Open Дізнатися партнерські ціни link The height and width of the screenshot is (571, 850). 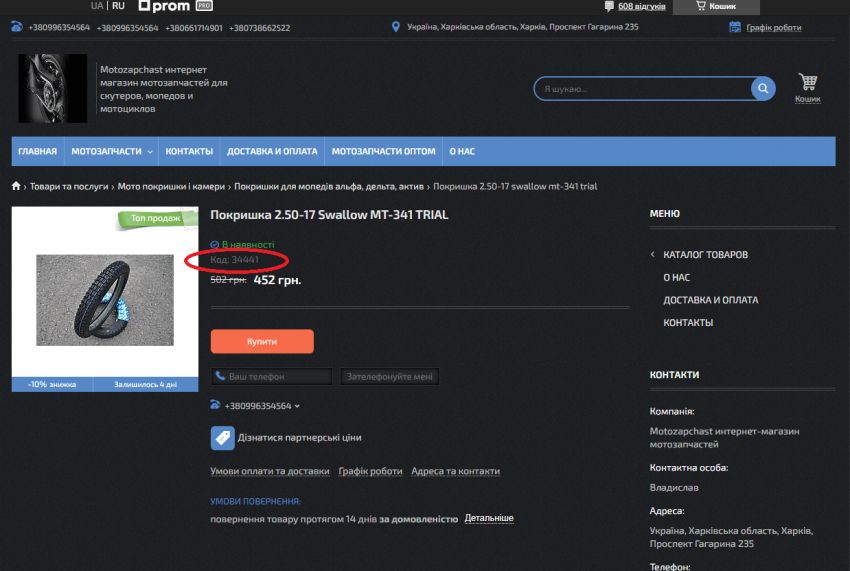[x=299, y=438]
